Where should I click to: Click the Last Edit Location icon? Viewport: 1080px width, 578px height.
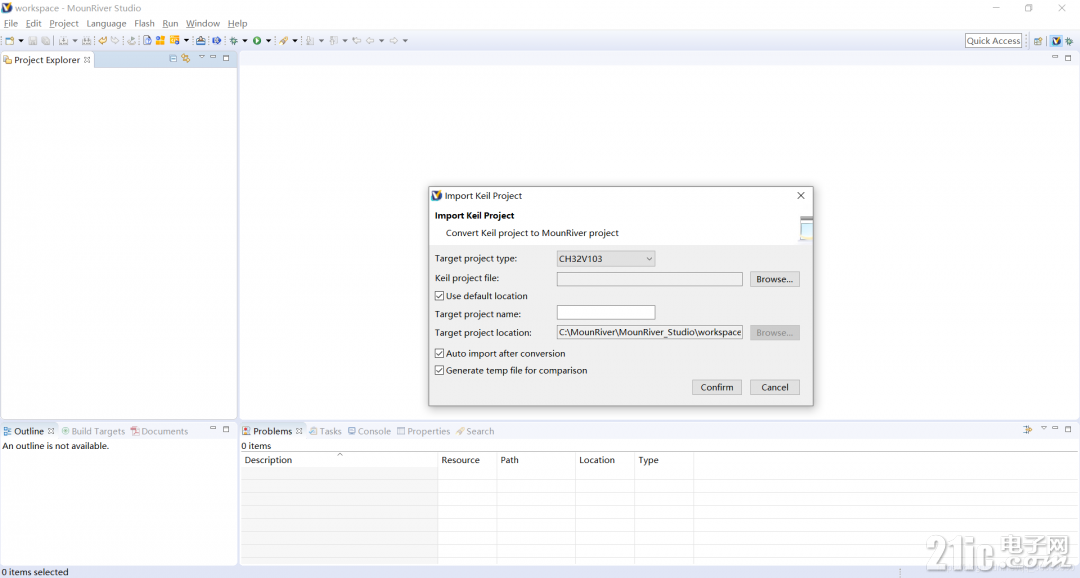tap(357, 41)
